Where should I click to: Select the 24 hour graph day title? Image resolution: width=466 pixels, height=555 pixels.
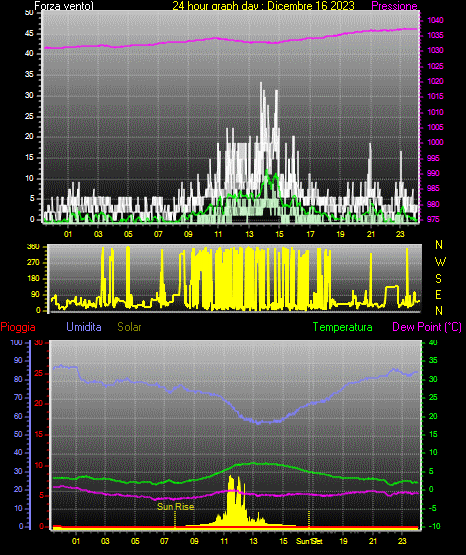263,6
